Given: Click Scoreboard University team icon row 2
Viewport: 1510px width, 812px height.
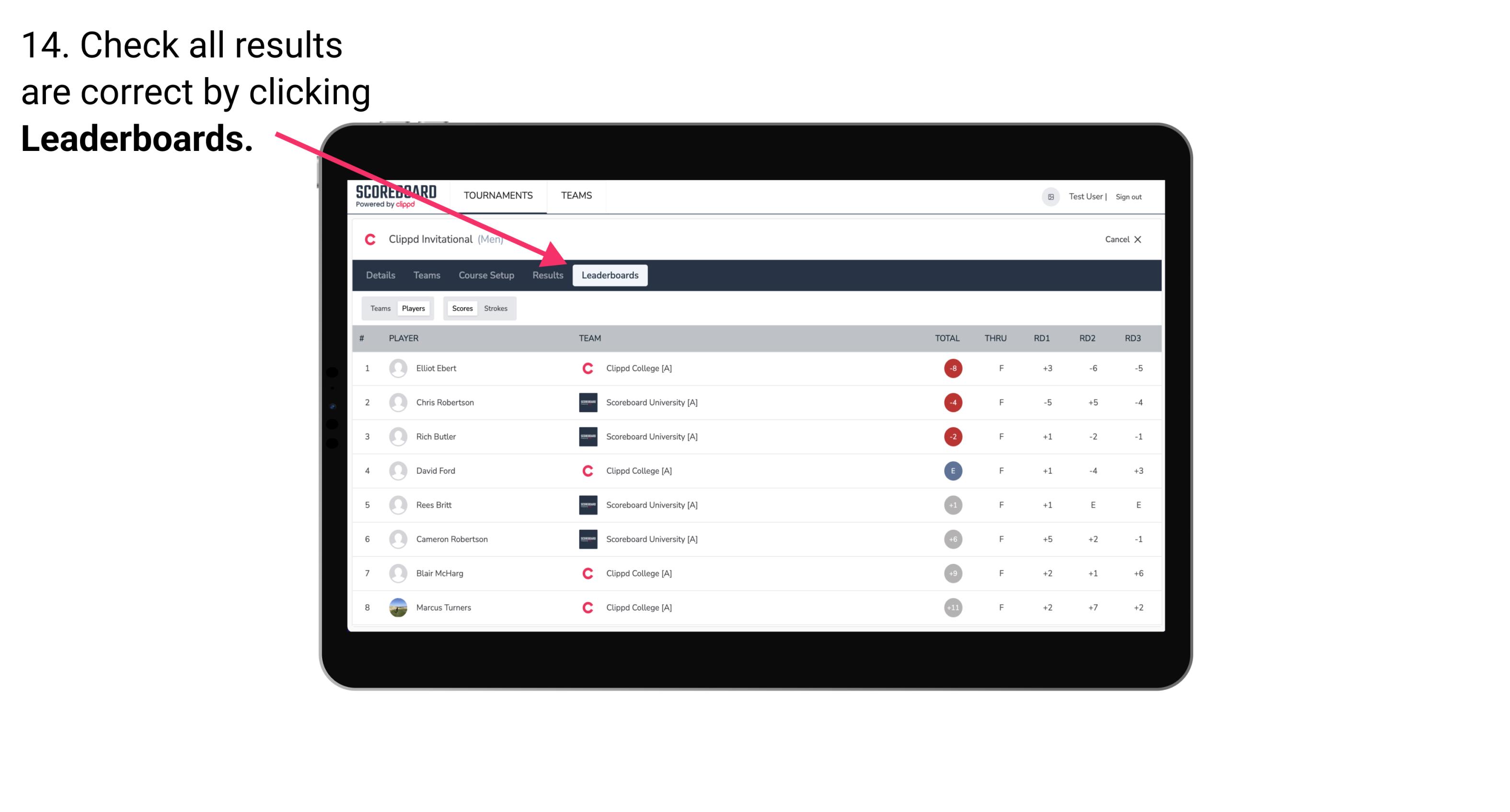Looking at the screenshot, I should tap(586, 402).
